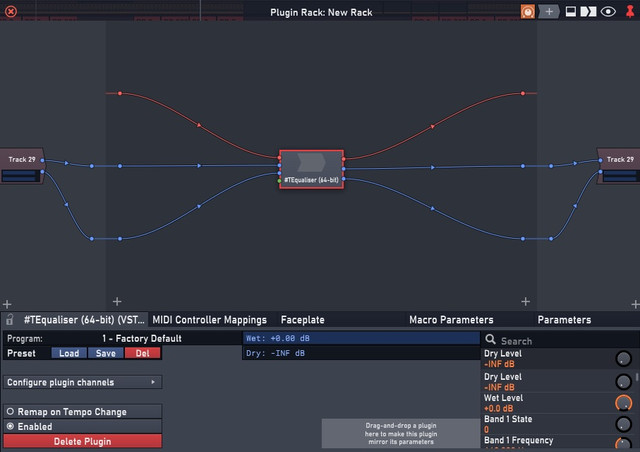Viewport: 640px width, 452px height.
Task: Open the #TEqualiser (64-bit) (VST... tab
Action: tap(84, 320)
